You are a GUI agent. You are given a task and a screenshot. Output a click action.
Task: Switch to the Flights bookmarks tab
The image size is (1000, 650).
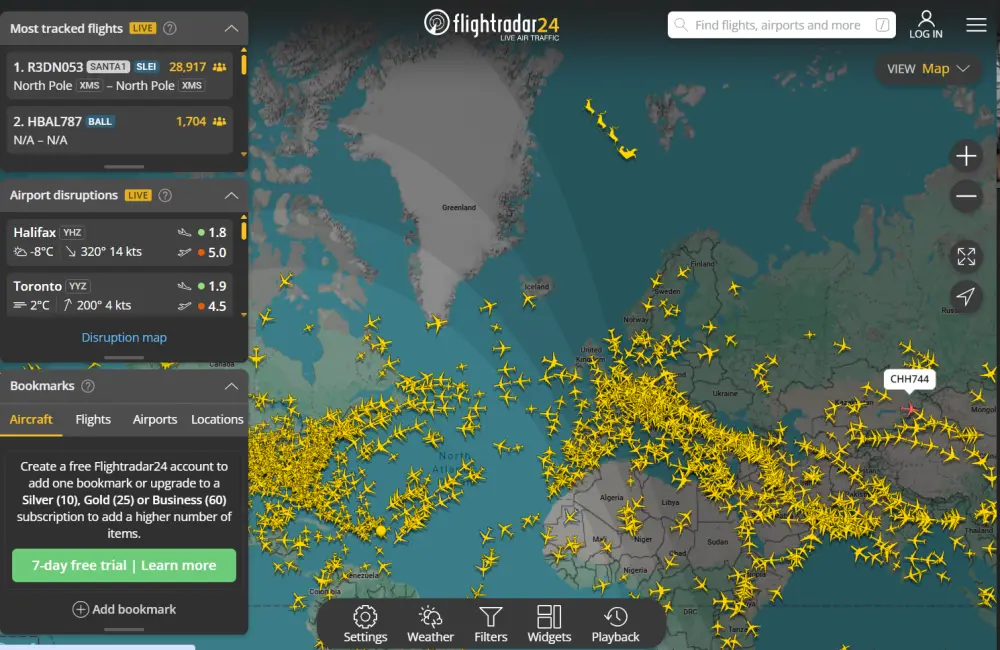click(93, 420)
